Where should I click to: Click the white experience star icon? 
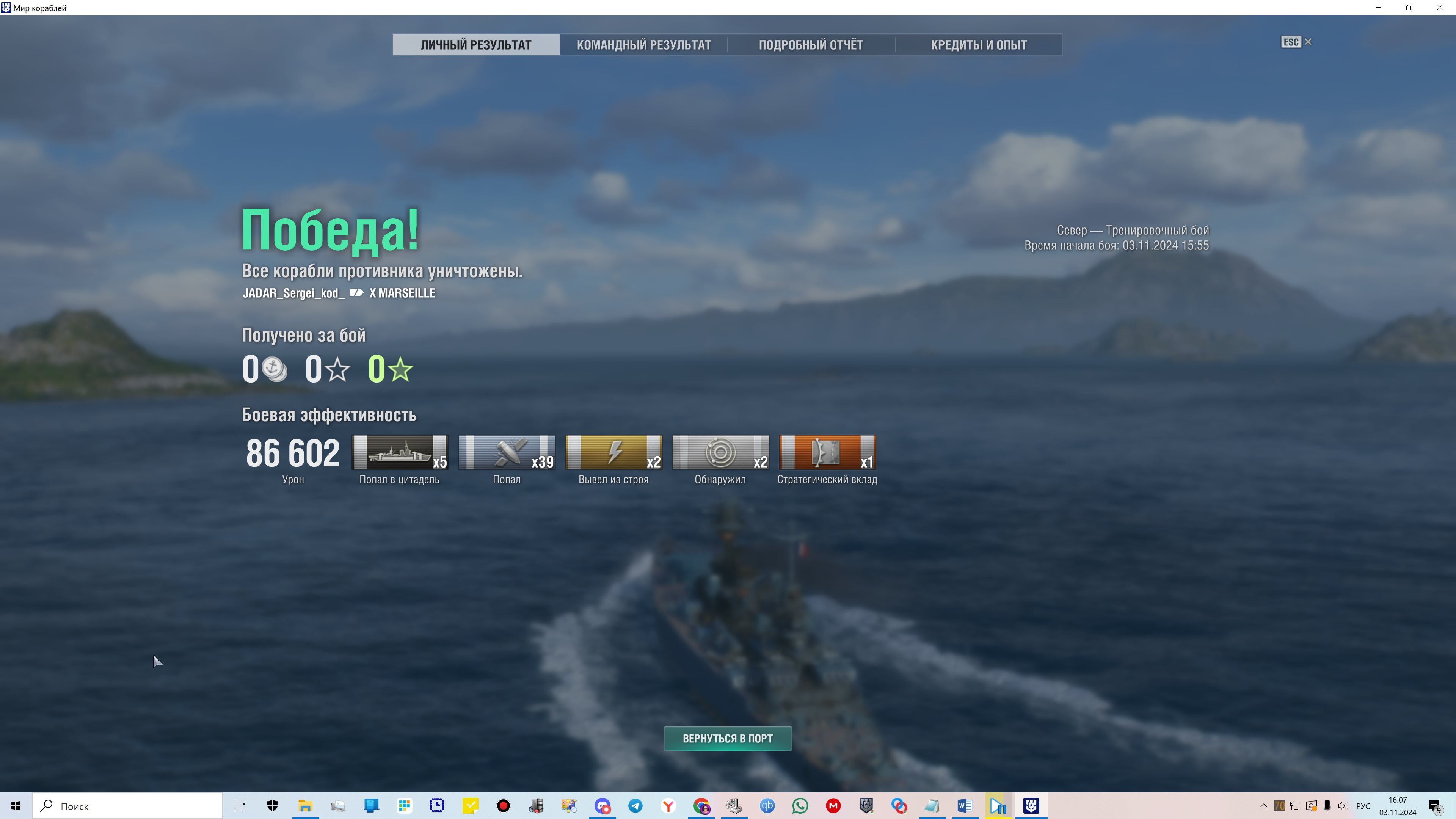[337, 370]
